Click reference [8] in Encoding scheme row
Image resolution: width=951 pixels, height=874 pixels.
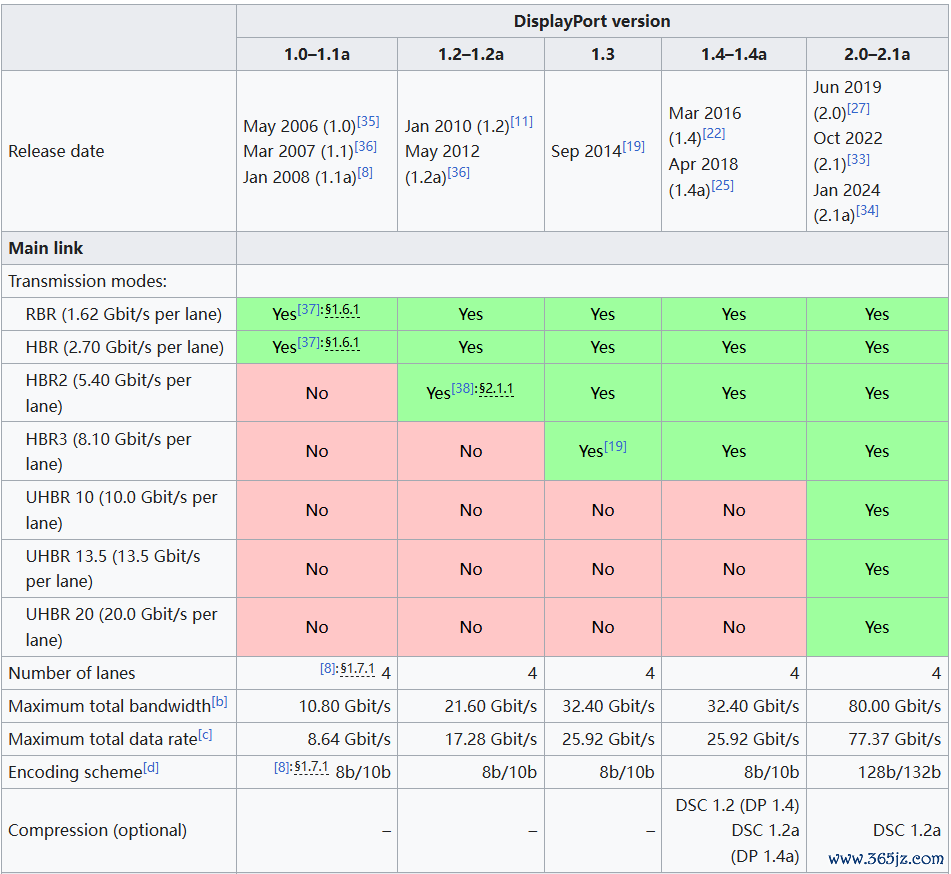pyautogui.click(x=281, y=767)
